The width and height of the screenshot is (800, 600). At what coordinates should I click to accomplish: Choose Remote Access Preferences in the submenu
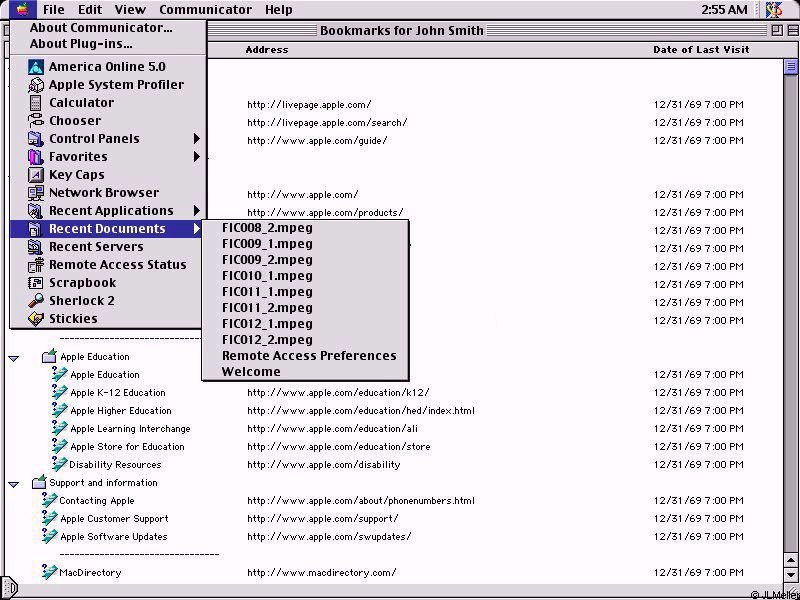[309, 355]
